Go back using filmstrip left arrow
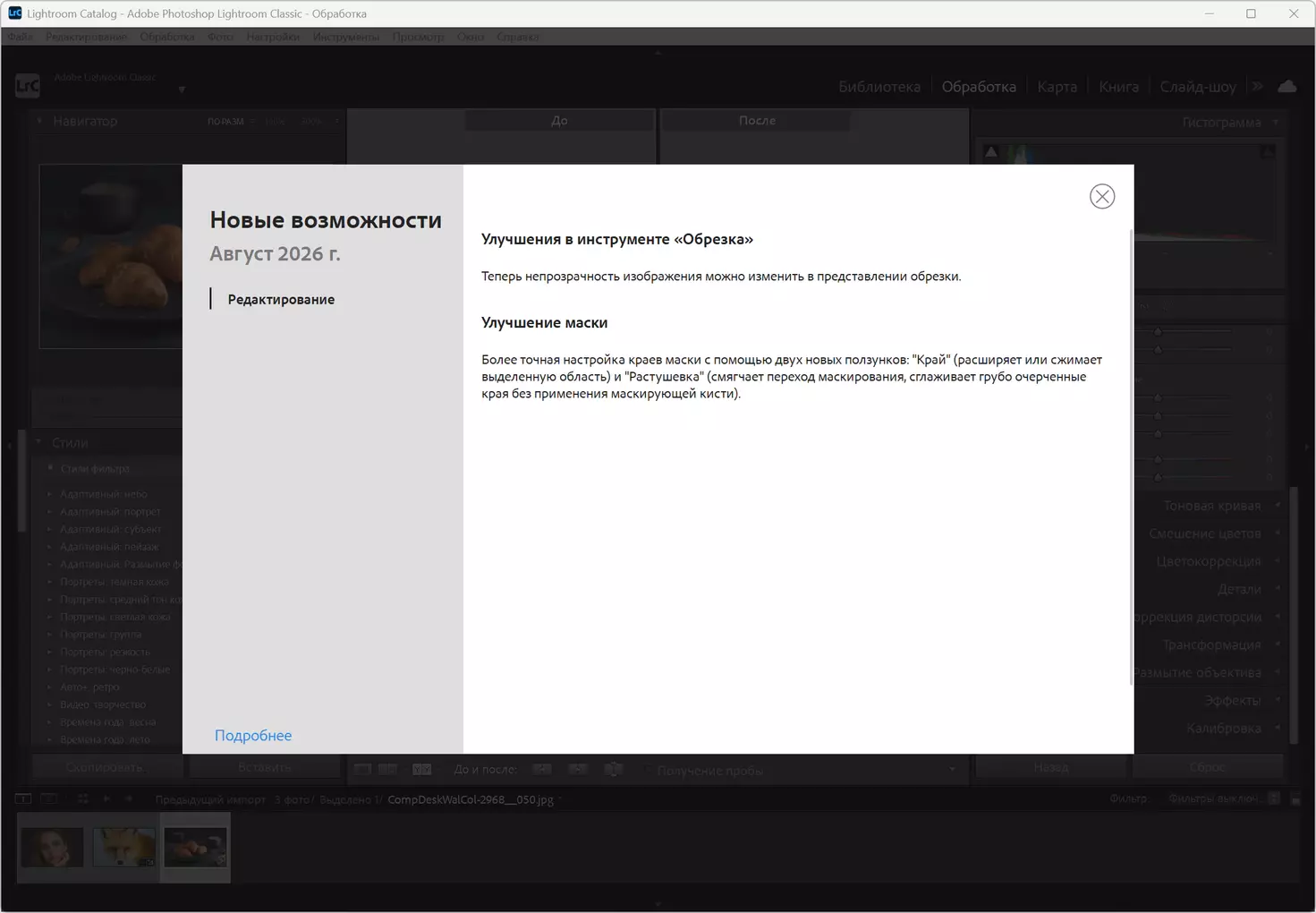This screenshot has width=1316, height=913. (106, 799)
